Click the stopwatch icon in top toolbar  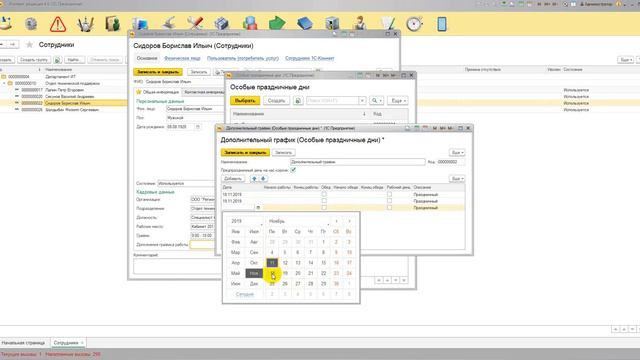[414, 24]
